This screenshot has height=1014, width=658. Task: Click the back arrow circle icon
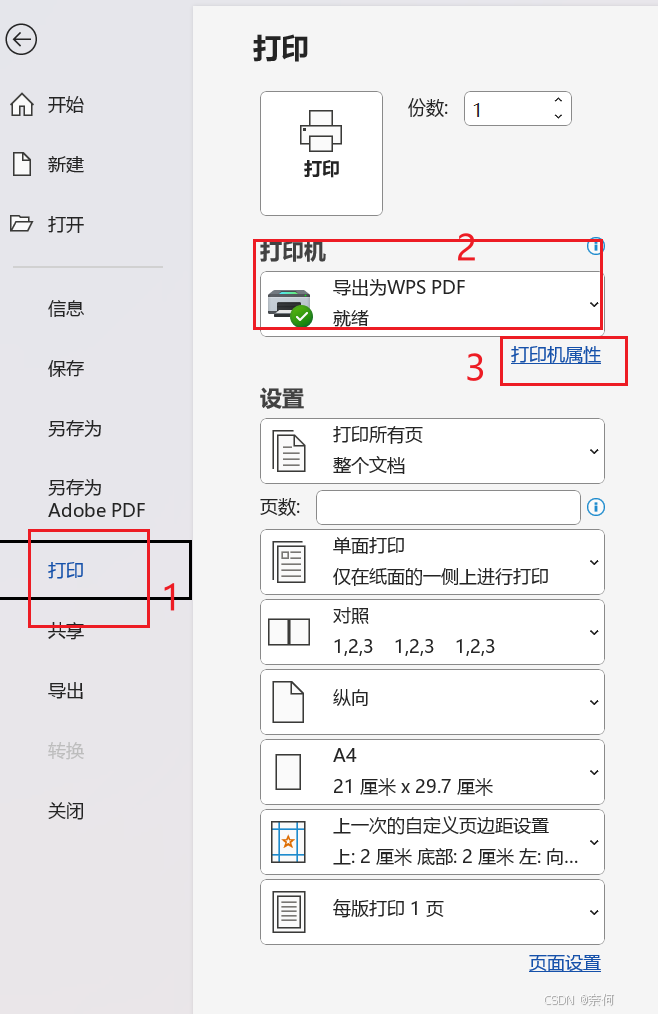pyautogui.click(x=21, y=39)
